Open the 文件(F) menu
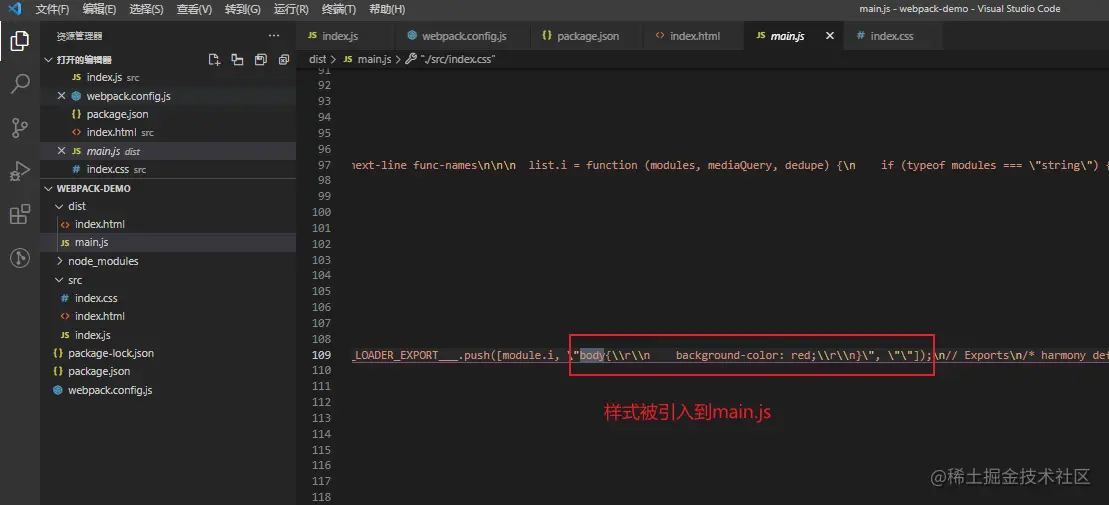 (x=52, y=9)
